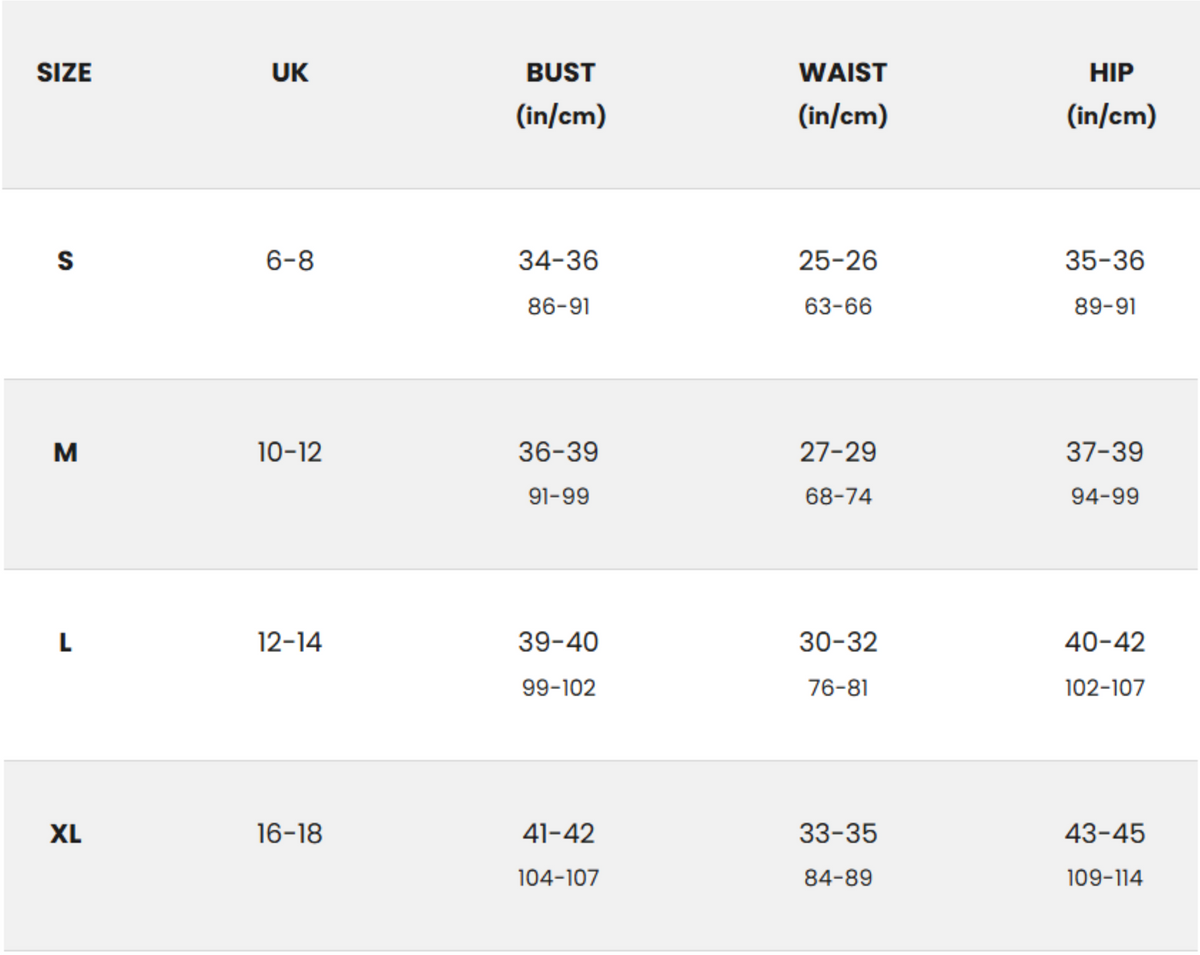1200x955 pixels.
Task: Select UK size 12-14 cell
Action: pos(290,643)
